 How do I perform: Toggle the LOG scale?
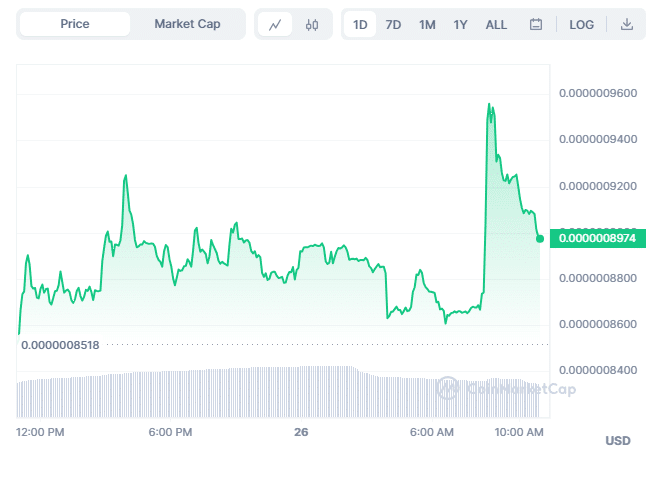coord(581,25)
